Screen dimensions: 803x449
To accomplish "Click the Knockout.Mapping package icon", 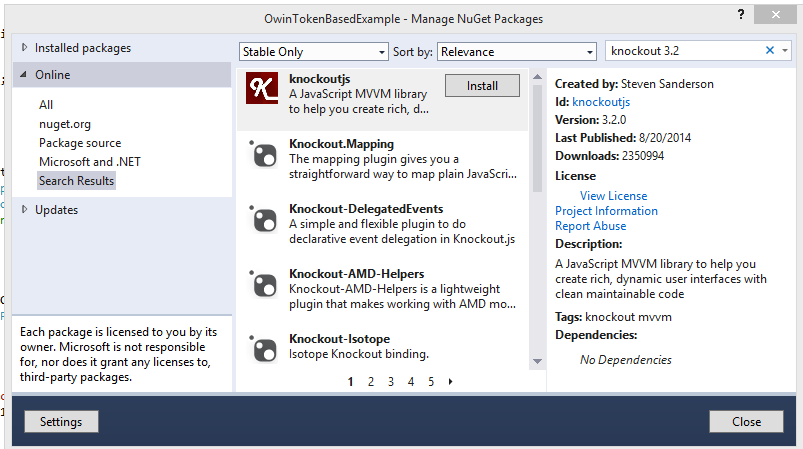I will pyautogui.click(x=262, y=153).
